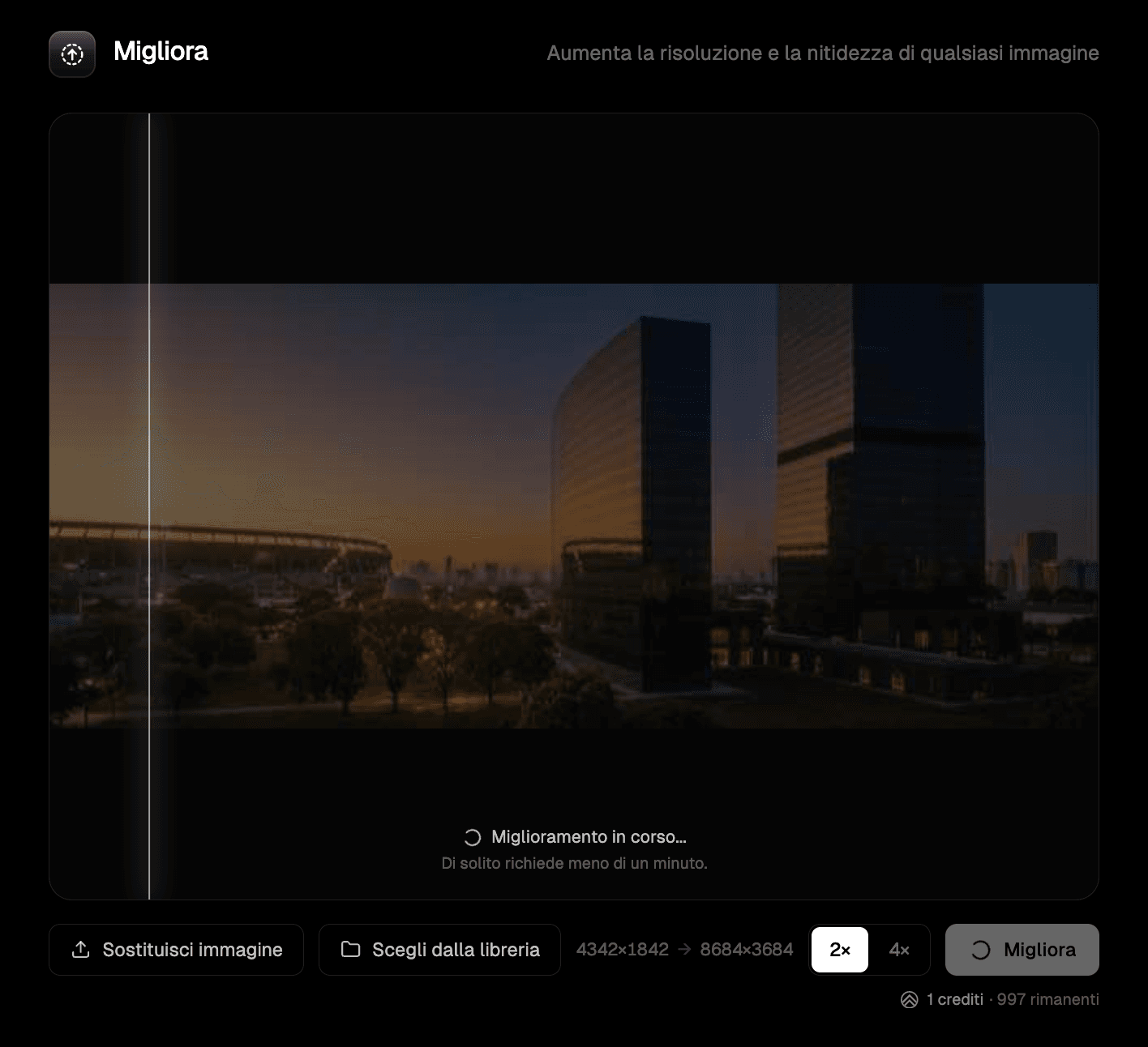Click the Miglioramento in corso status text
This screenshot has height=1047, width=1148.
pos(589,837)
